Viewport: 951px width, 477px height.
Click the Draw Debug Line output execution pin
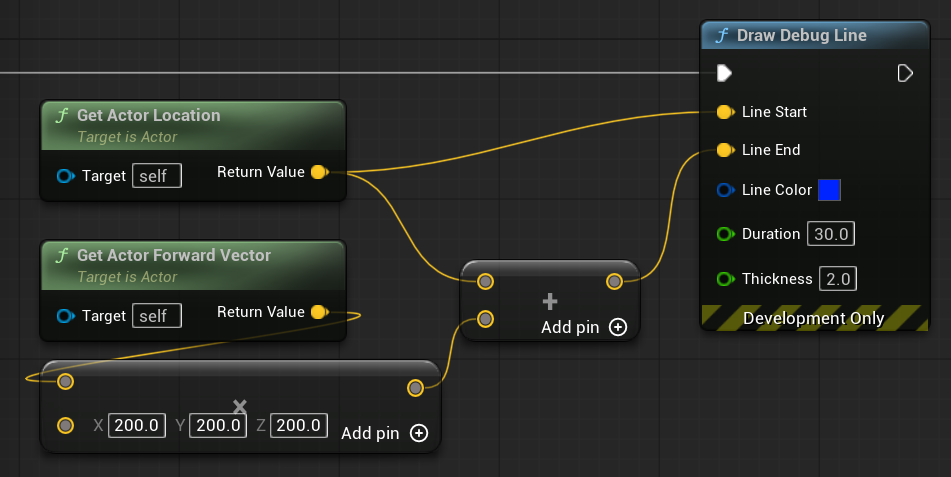pyautogui.click(x=905, y=73)
